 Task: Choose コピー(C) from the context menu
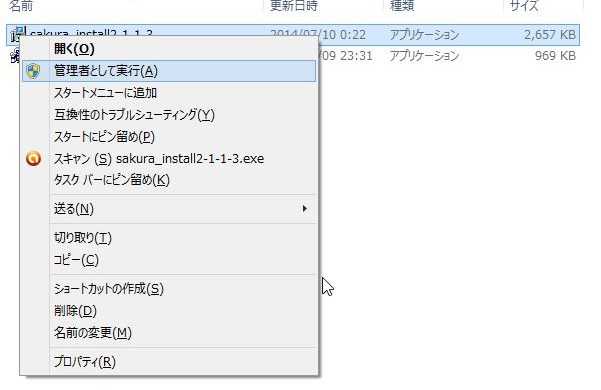tap(169, 261)
